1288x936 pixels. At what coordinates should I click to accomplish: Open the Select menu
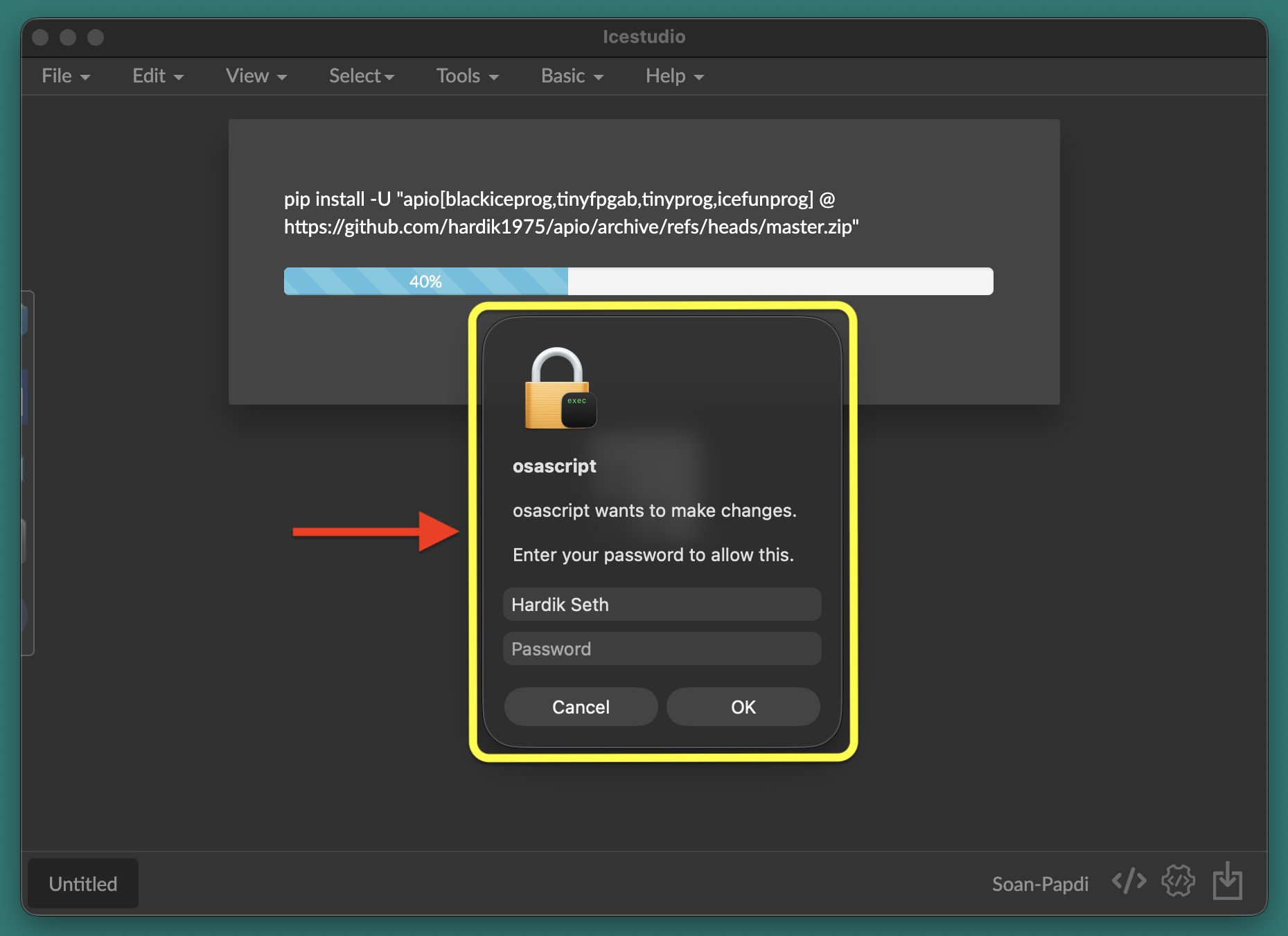(362, 76)
